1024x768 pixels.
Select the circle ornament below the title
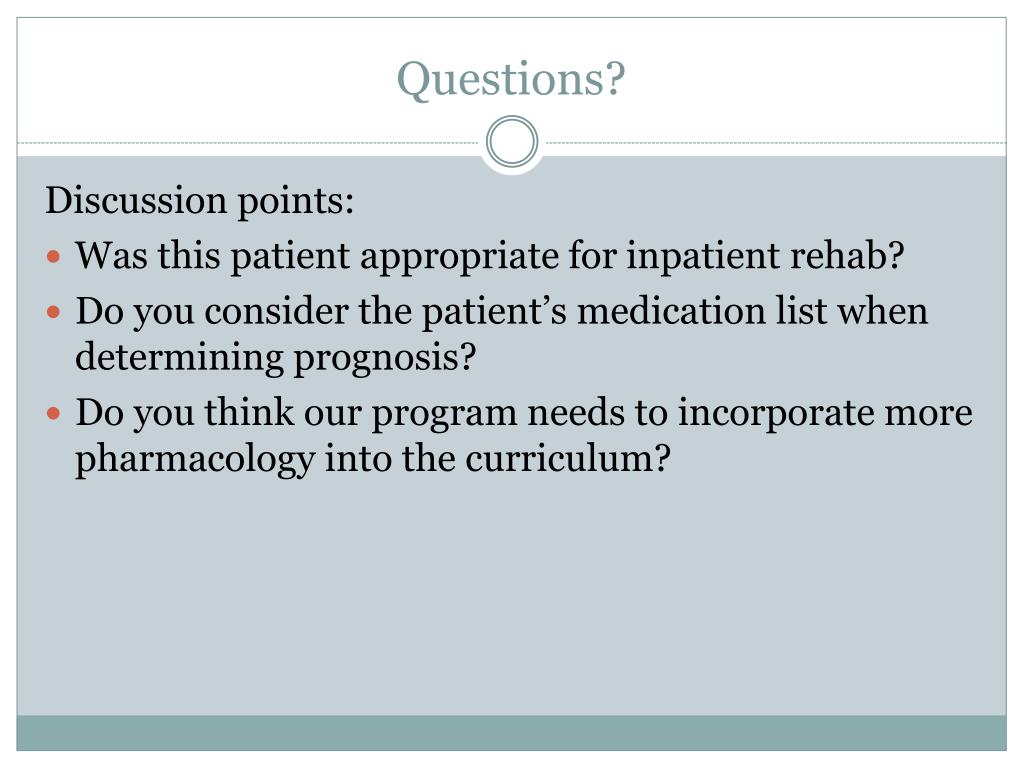click(x=512, y=142)
